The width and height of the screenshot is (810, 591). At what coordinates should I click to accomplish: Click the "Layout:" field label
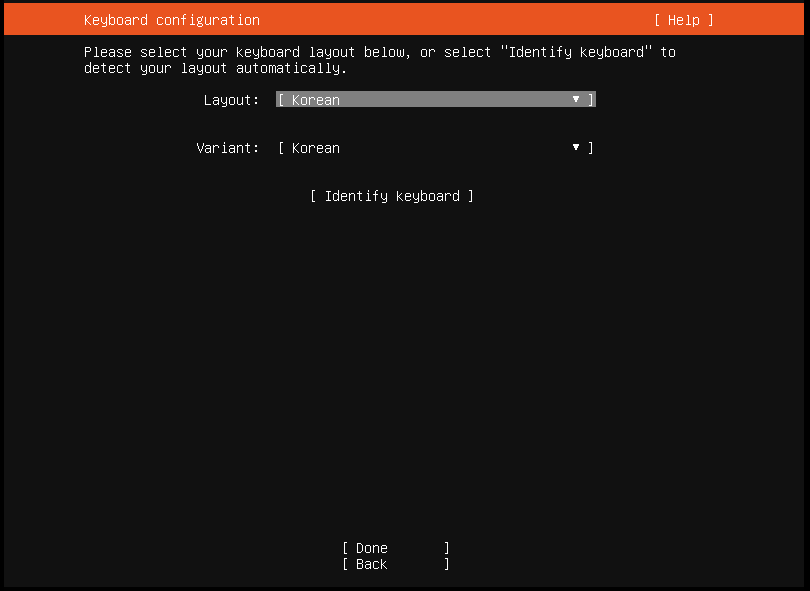[x=231, y=100]
